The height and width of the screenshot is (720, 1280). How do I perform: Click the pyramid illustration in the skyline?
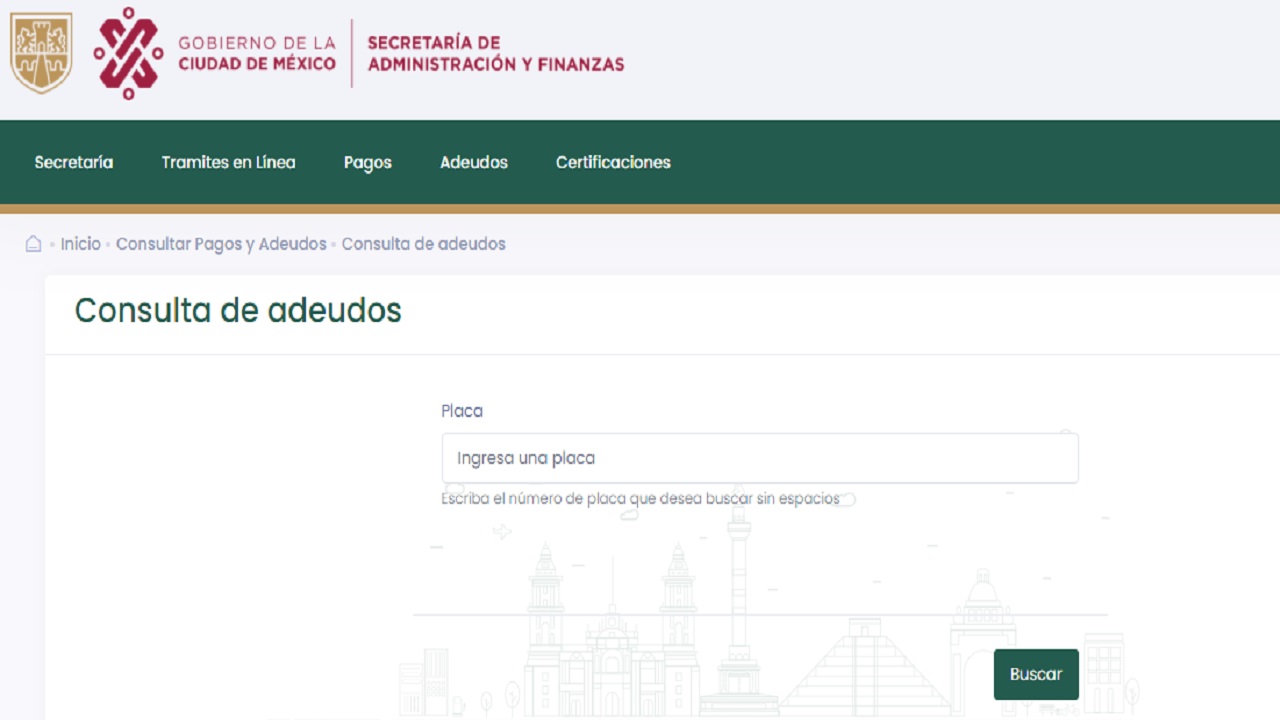(865, 663)
